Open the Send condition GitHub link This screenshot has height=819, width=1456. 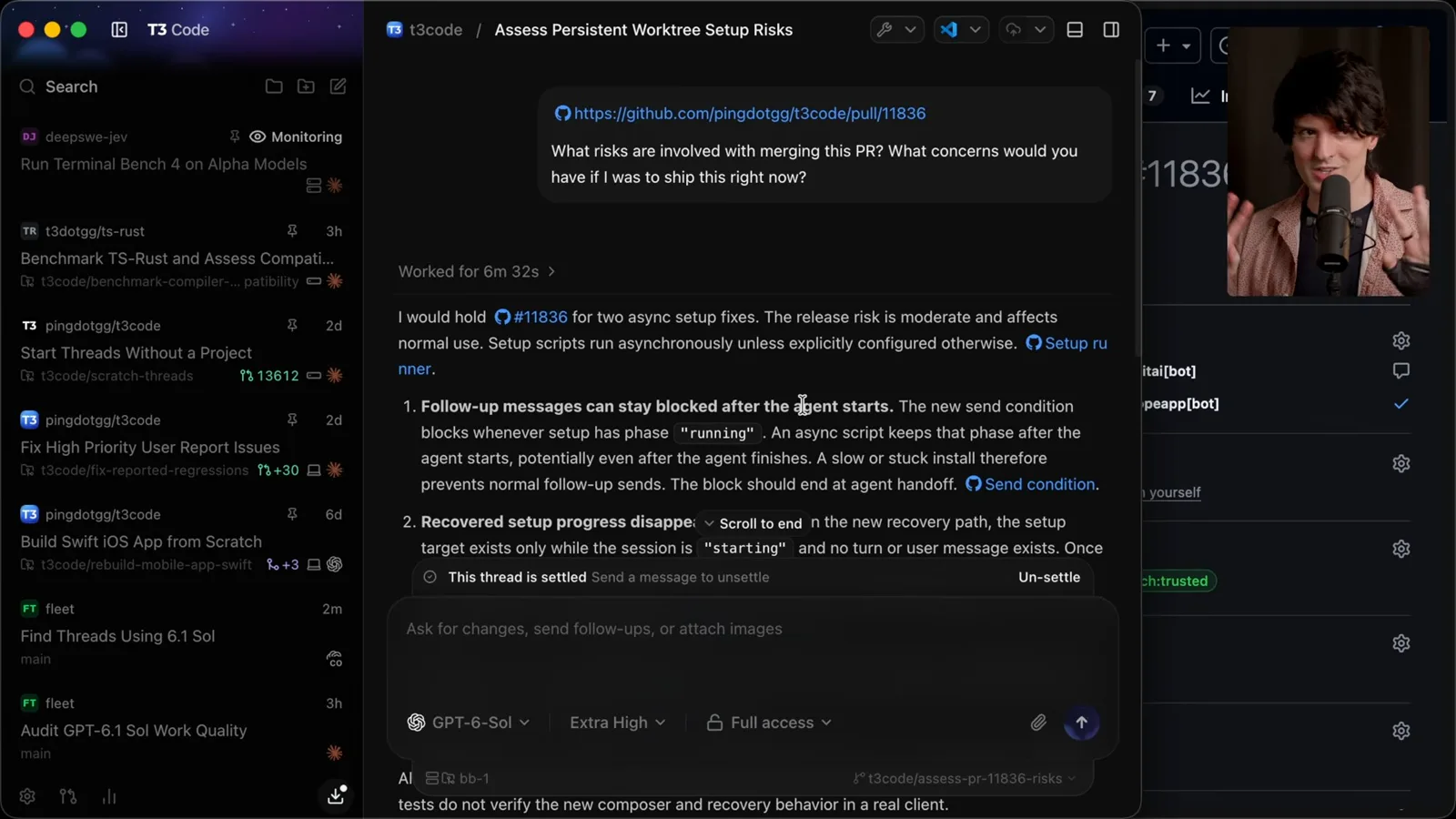(x=1030, y=485)
